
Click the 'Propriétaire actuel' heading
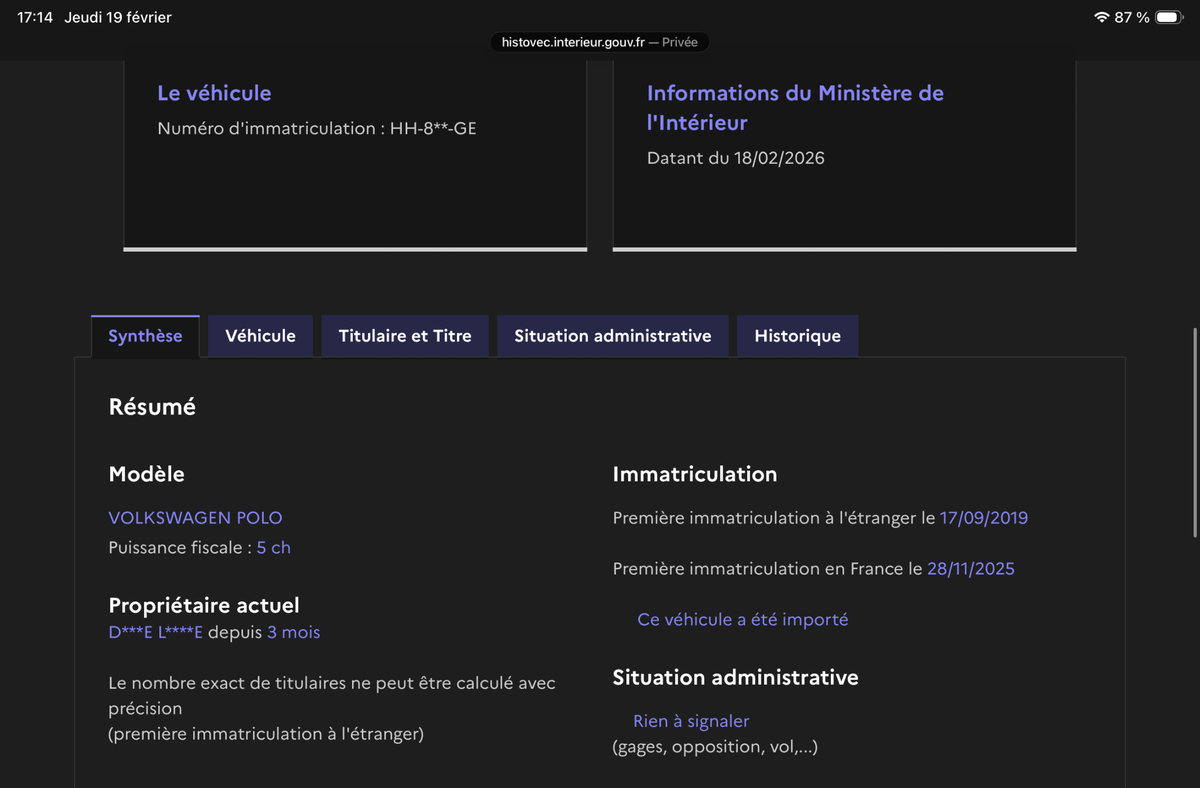point(204,605)
